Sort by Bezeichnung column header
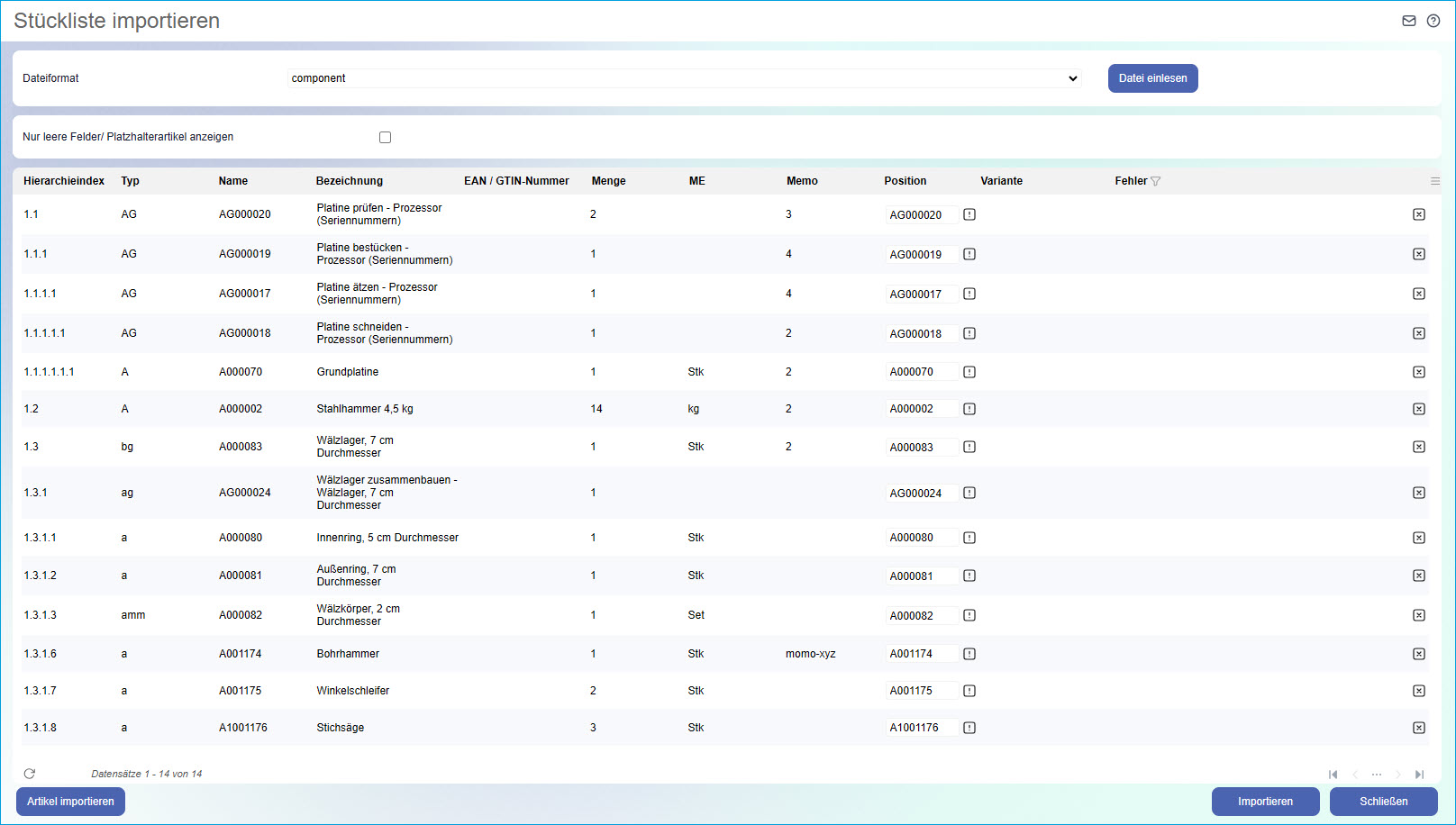Viewport: 1456px width, 825px height. 350,181
